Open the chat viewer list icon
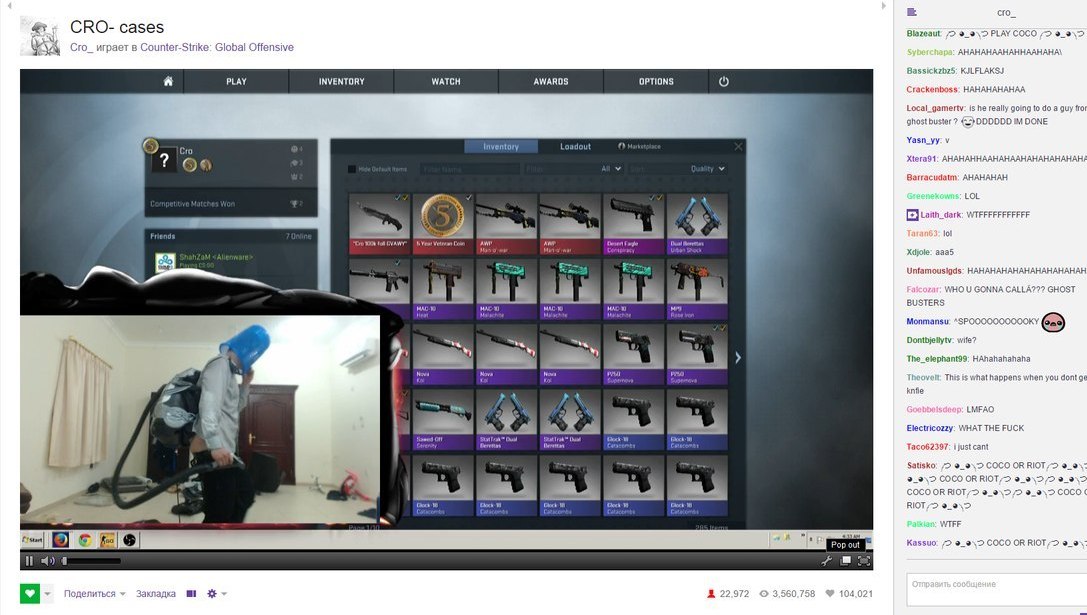The width and height of the screenshot is (1087, 615). [912, 12]
